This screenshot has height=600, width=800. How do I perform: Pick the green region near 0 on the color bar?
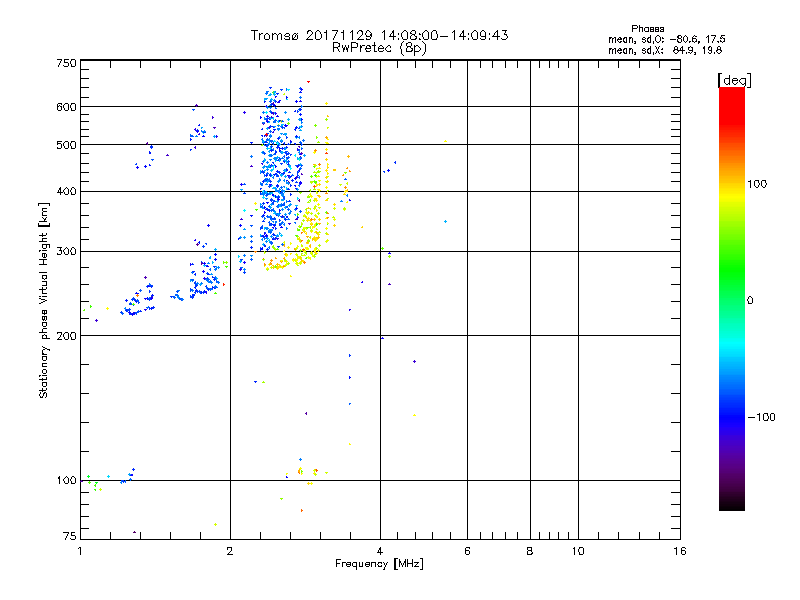click(x=732, y=298)
